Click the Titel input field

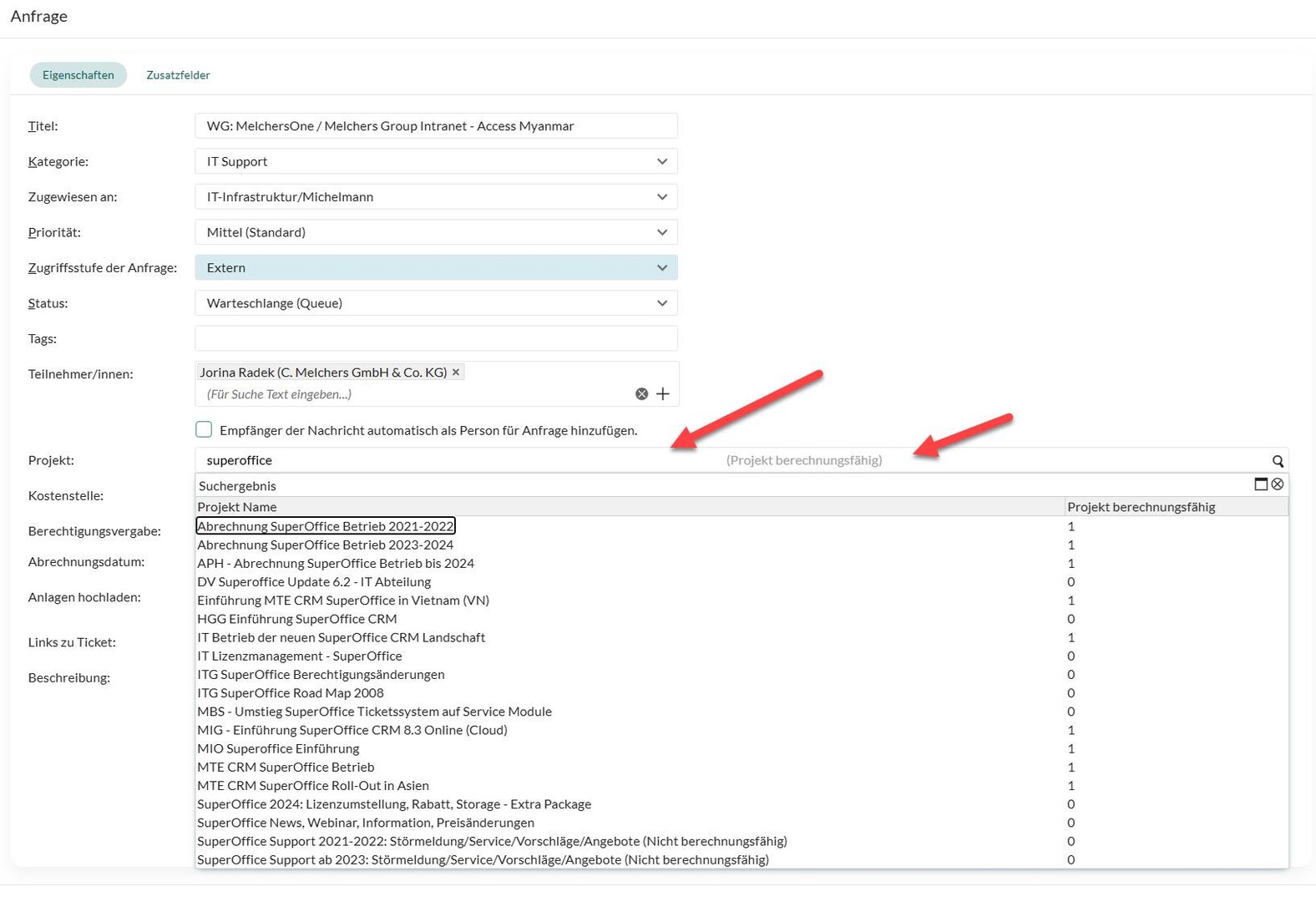pos(436,126)
